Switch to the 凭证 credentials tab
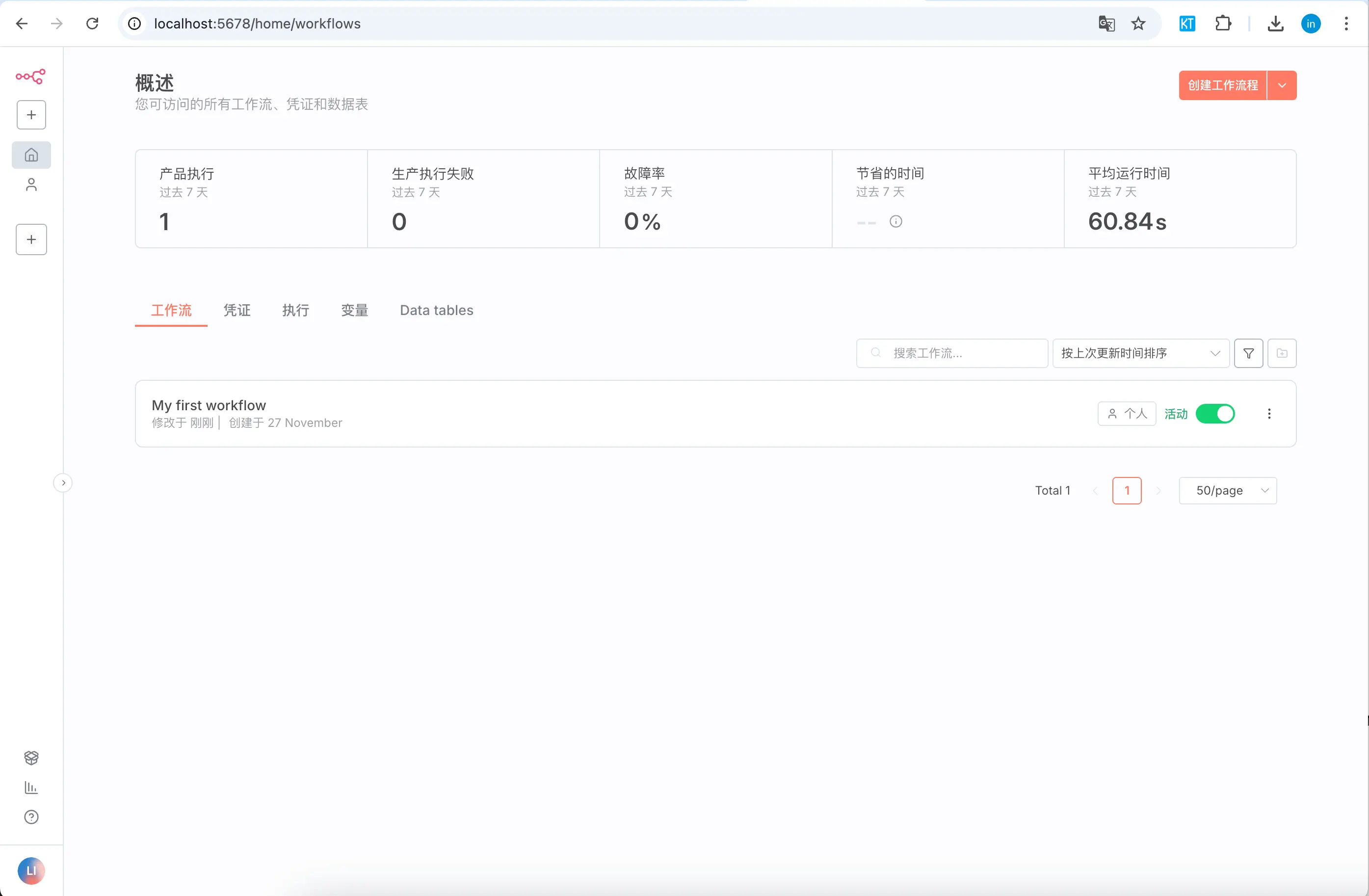The height and width of the screenshot is (896, 1369). pyautogui.click(x=237, y=311)
